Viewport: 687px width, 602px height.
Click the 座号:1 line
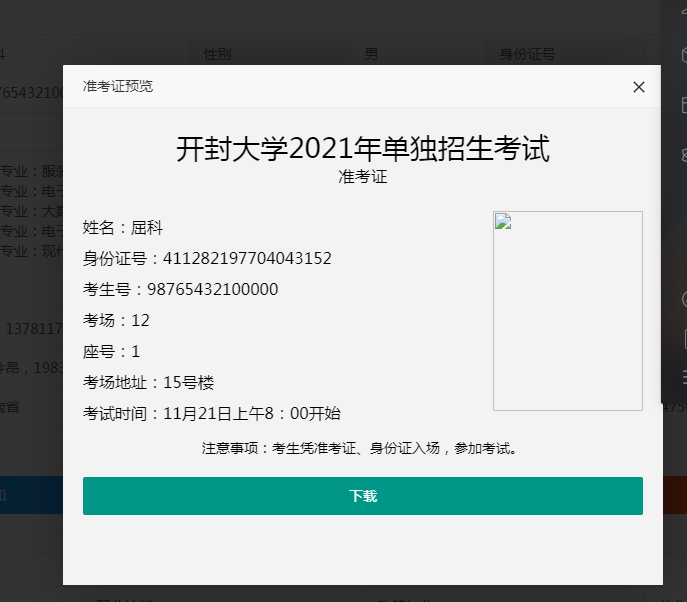[111, 352]
